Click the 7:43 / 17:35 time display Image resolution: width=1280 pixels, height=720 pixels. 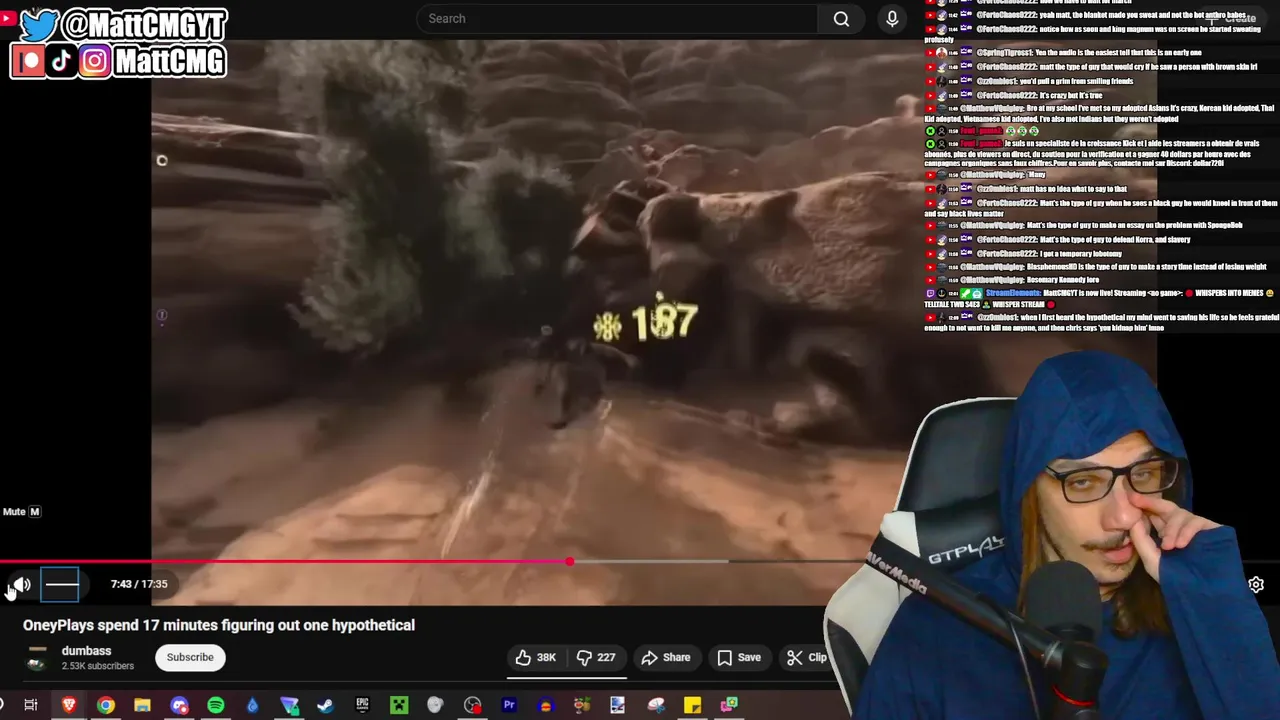click(x=139, y=584)
